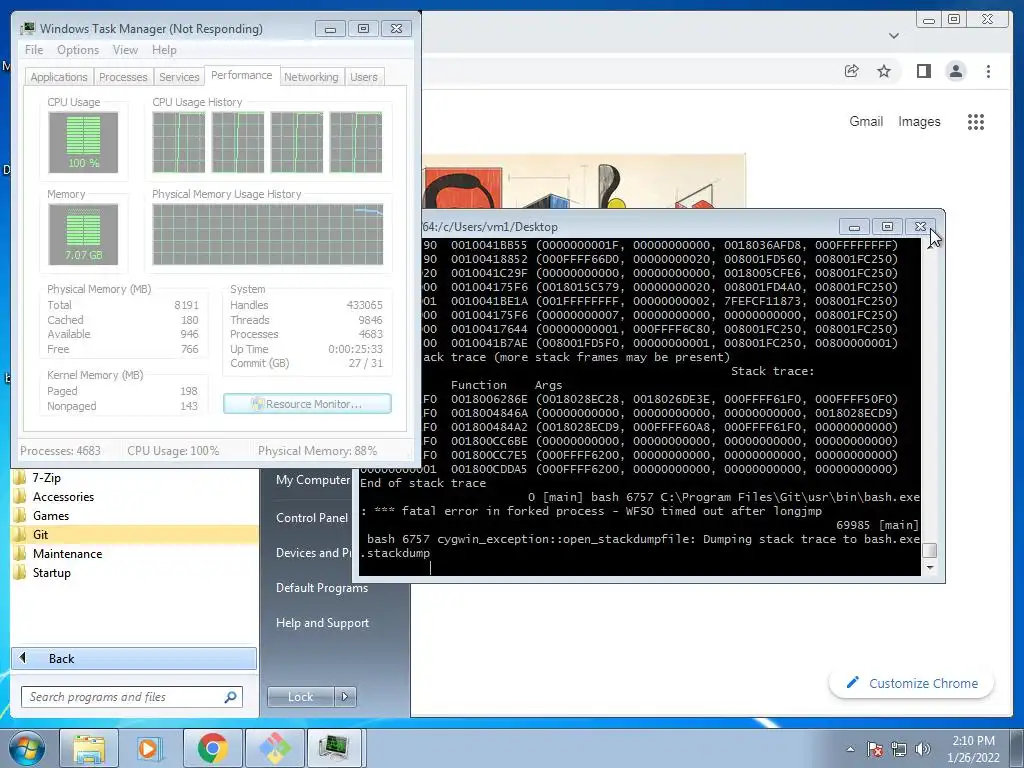1024x768 pixels.
Task: Open File Explorer from the taskbar
Action: [x=89, y=748]
